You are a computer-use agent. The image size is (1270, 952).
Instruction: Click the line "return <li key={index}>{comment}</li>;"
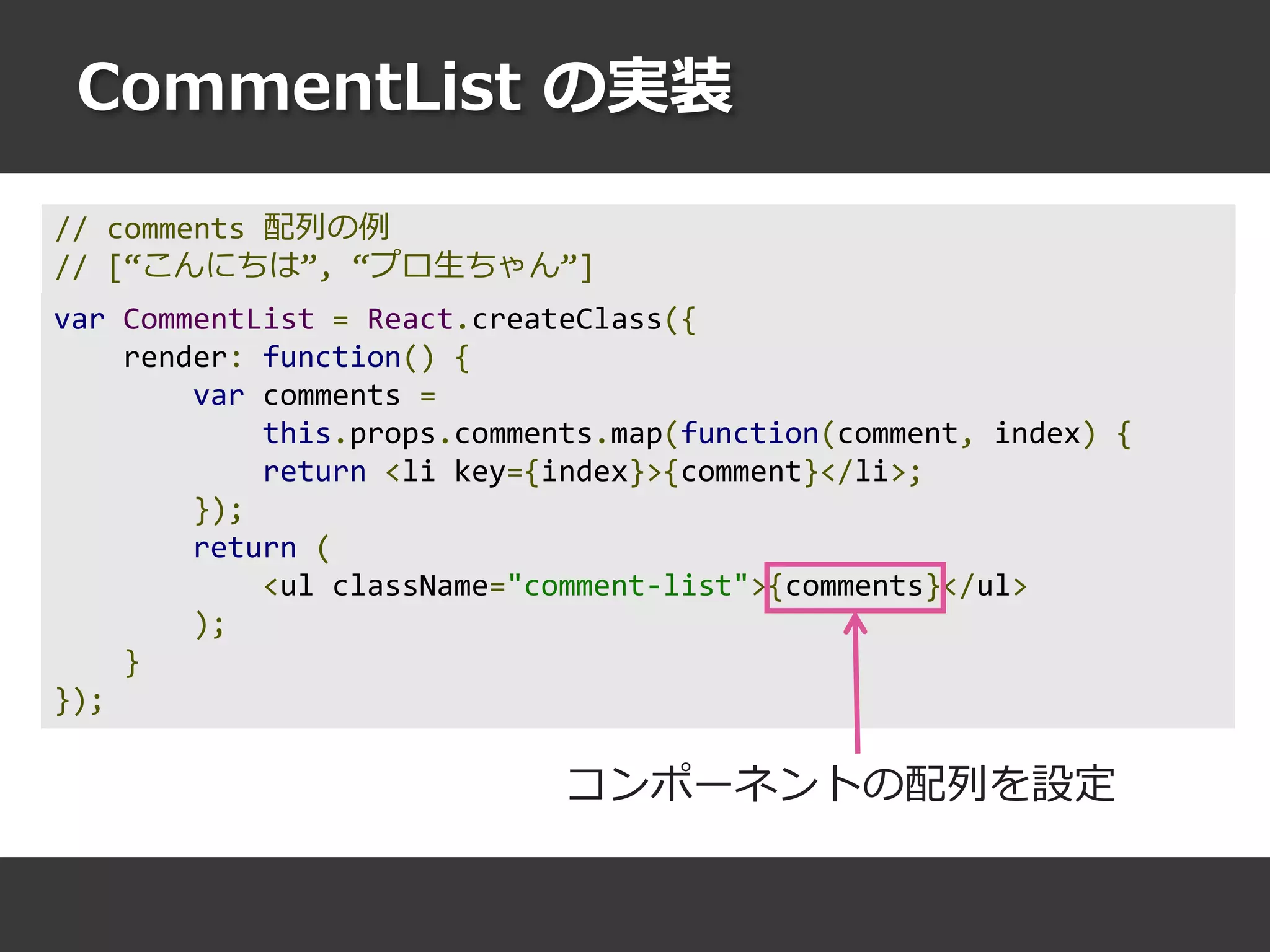tap(592, 472)
